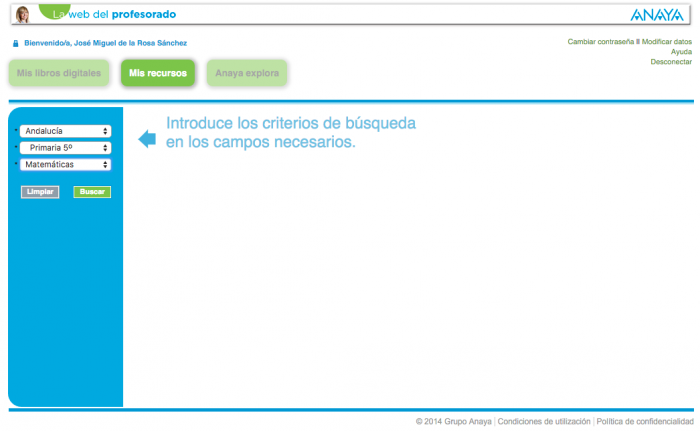Click the teacher avatar photo in header
This screenshot has width=700, height=431.
tap(22, 14)
